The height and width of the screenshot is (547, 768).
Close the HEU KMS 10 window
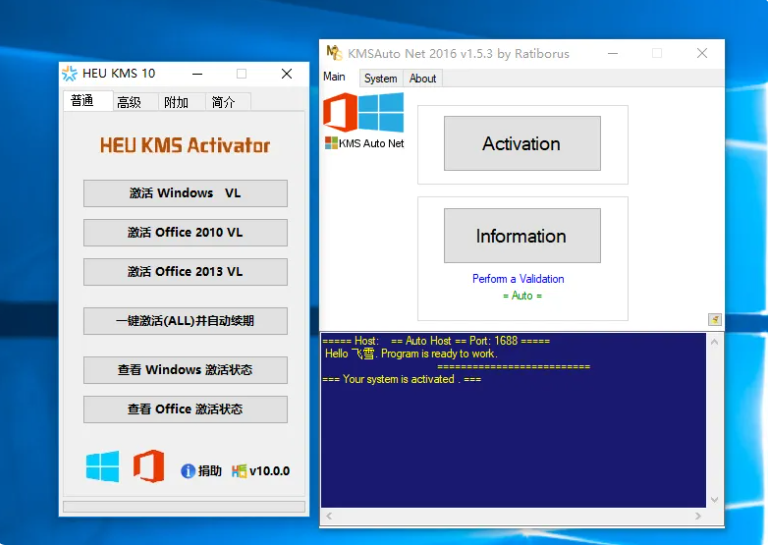pyautogui.click(x=287, y=74)
